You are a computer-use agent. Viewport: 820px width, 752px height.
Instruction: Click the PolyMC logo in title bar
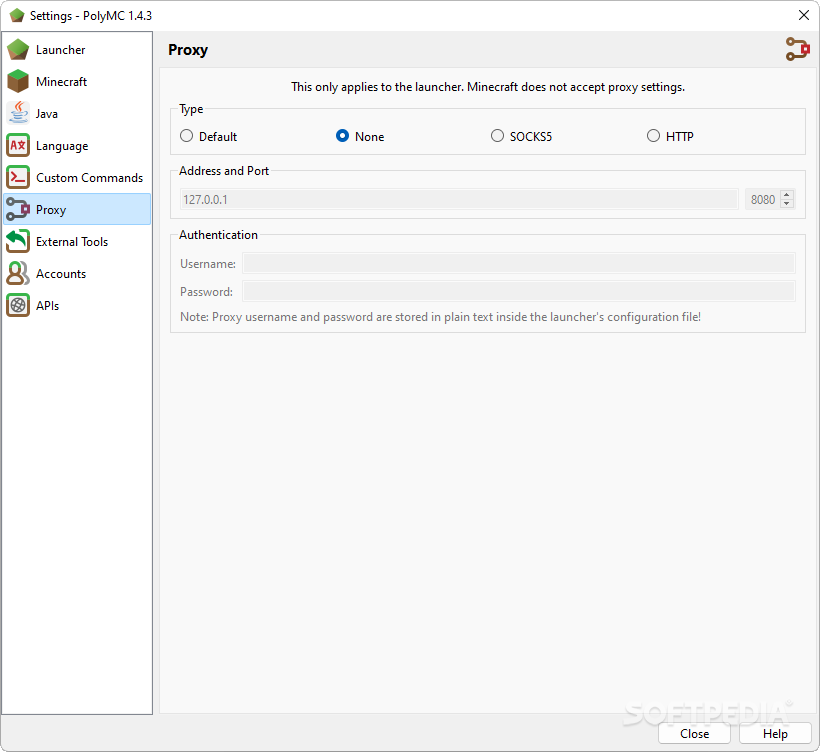click(x=16, y=15)
